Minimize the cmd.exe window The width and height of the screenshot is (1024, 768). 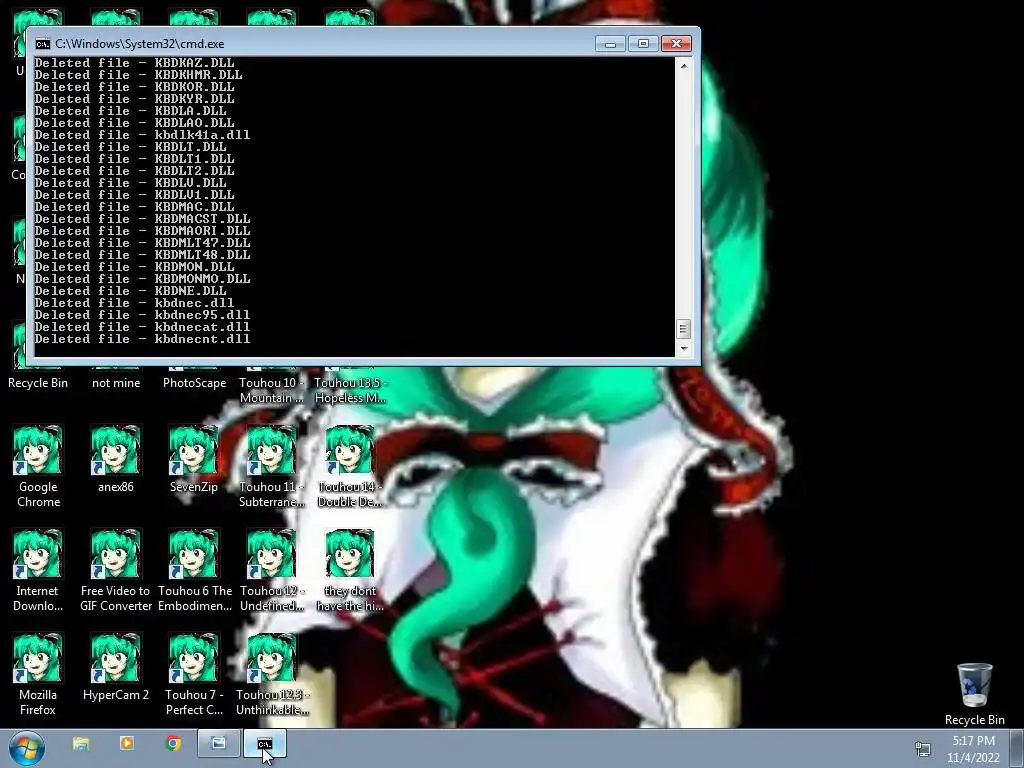[x=611, y=44]
